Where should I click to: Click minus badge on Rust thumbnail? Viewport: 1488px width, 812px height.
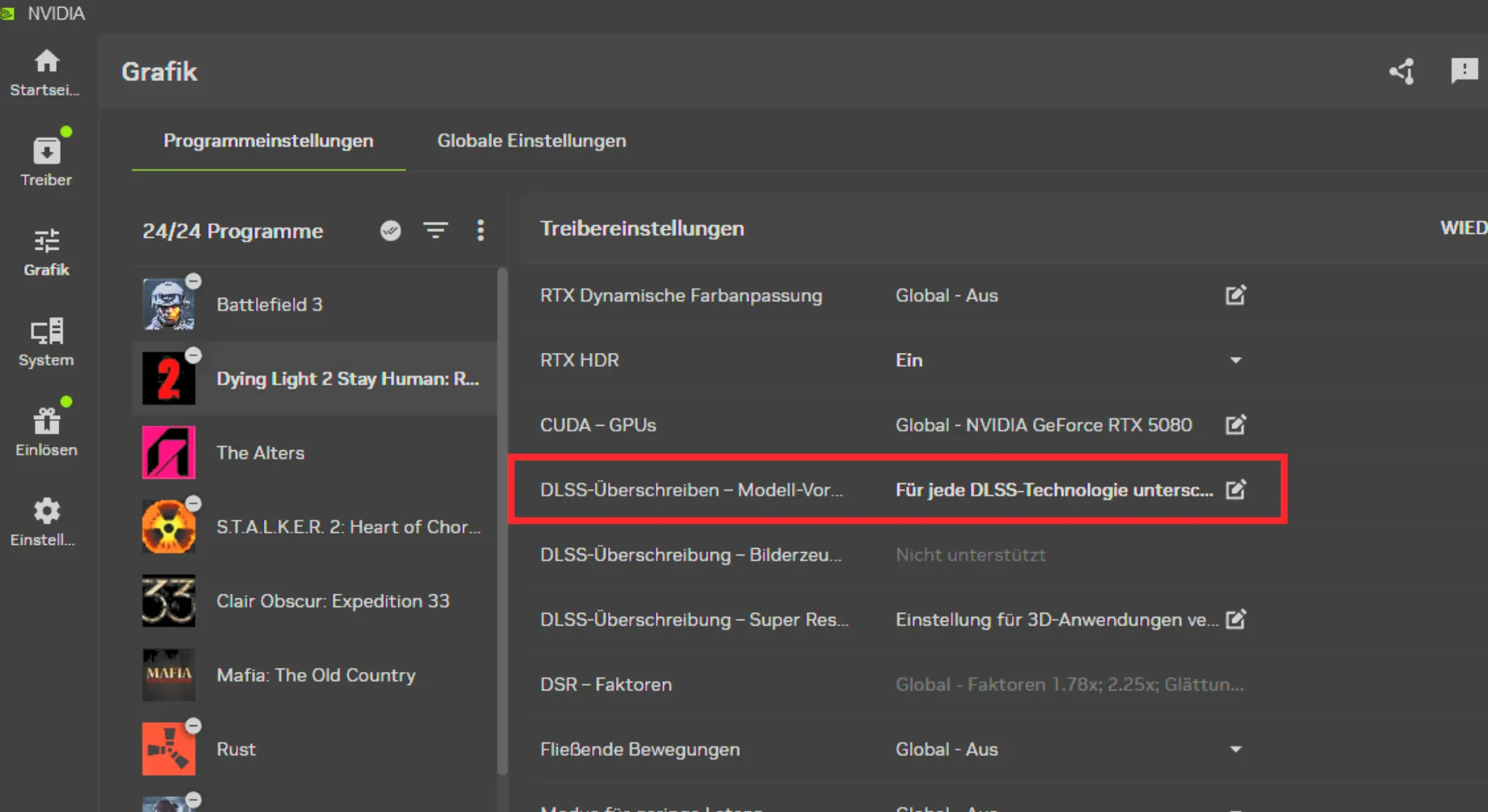click(193, 725)
